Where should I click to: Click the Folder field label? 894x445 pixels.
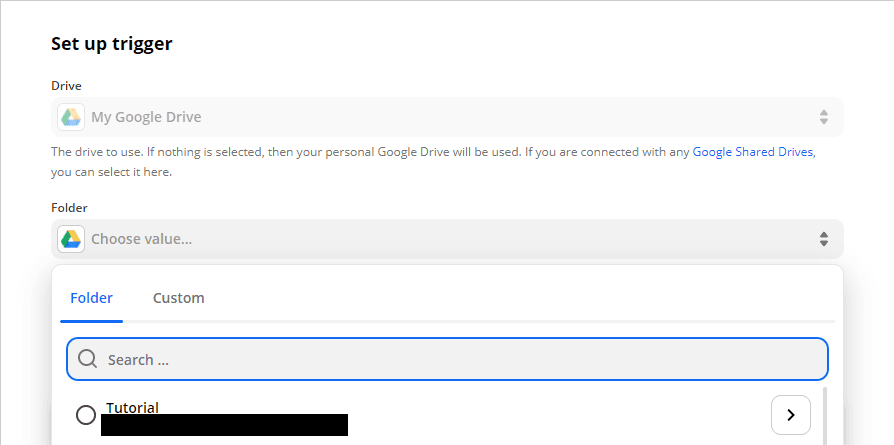(69, 208)
